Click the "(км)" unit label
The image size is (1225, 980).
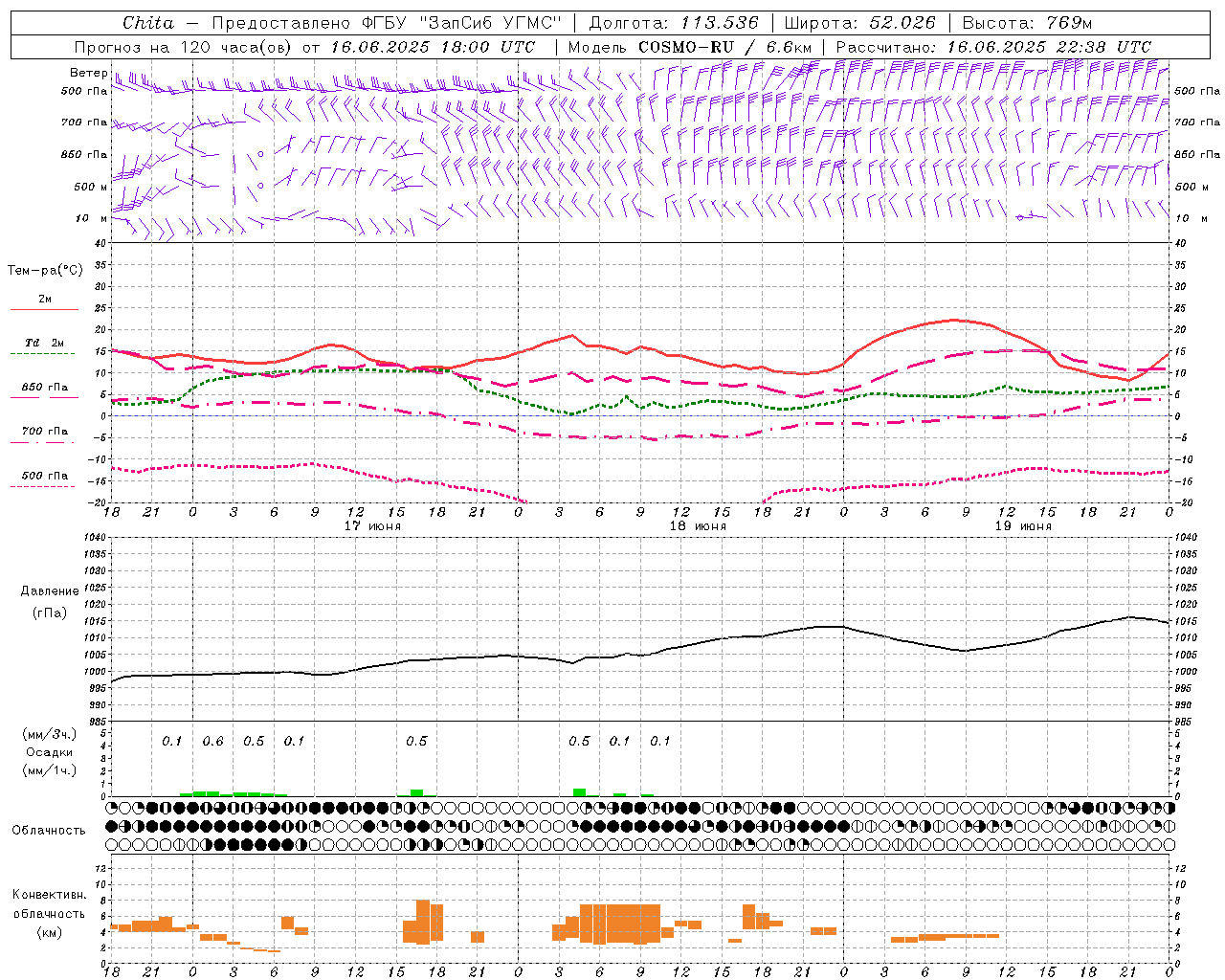[50, 932]
